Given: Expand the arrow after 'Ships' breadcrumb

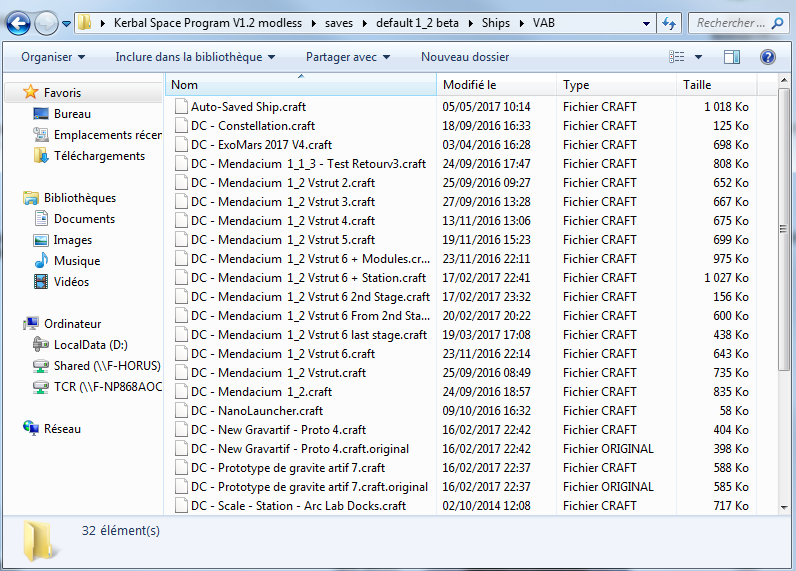Looking at the screenshot, I should [x=521, y=23].
